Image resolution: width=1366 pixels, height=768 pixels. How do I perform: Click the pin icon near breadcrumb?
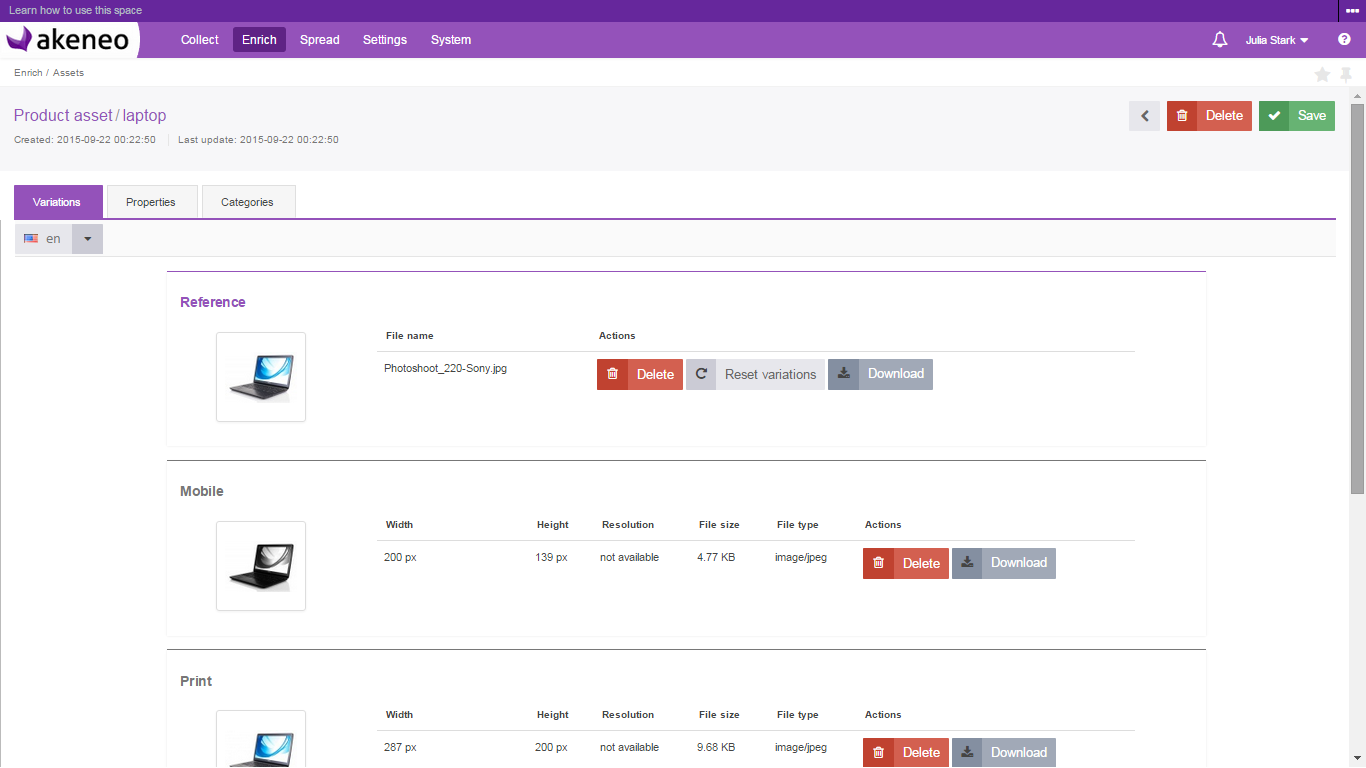pyautogui.click(x=1346, y=75)
